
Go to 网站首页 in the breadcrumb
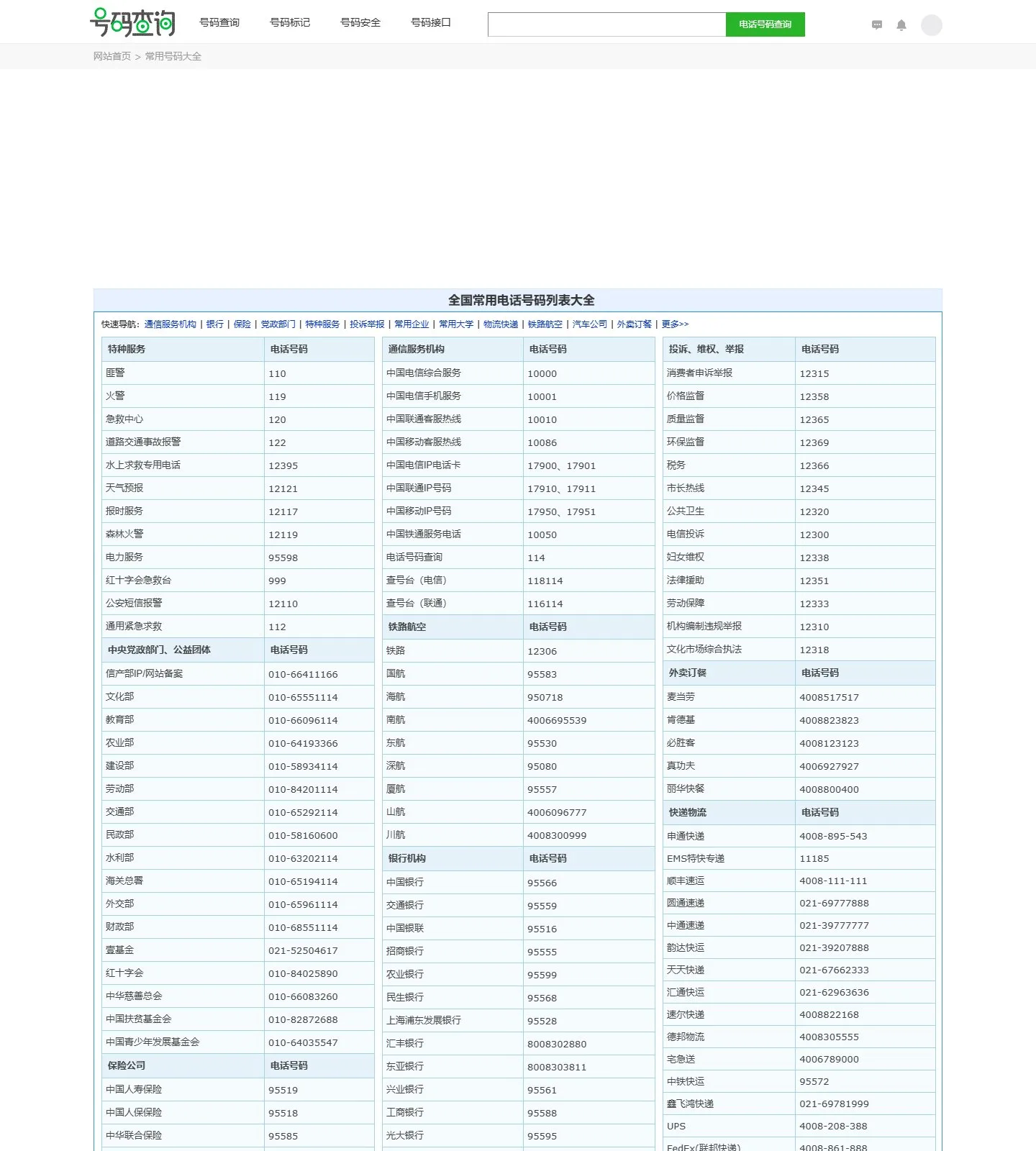(x=112, y=56)
